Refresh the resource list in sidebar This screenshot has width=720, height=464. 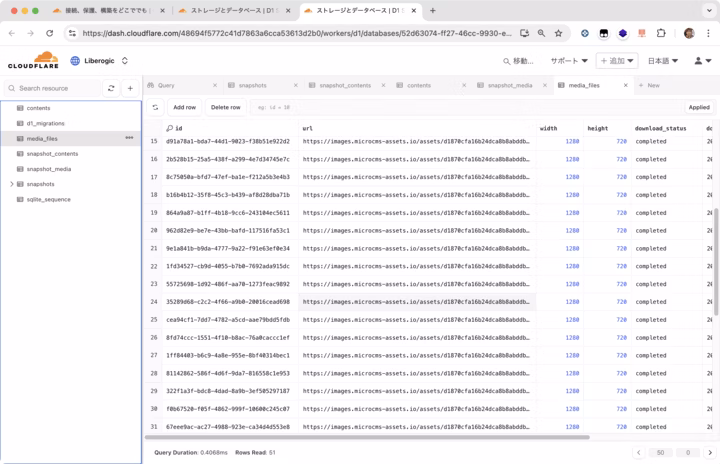111,88
